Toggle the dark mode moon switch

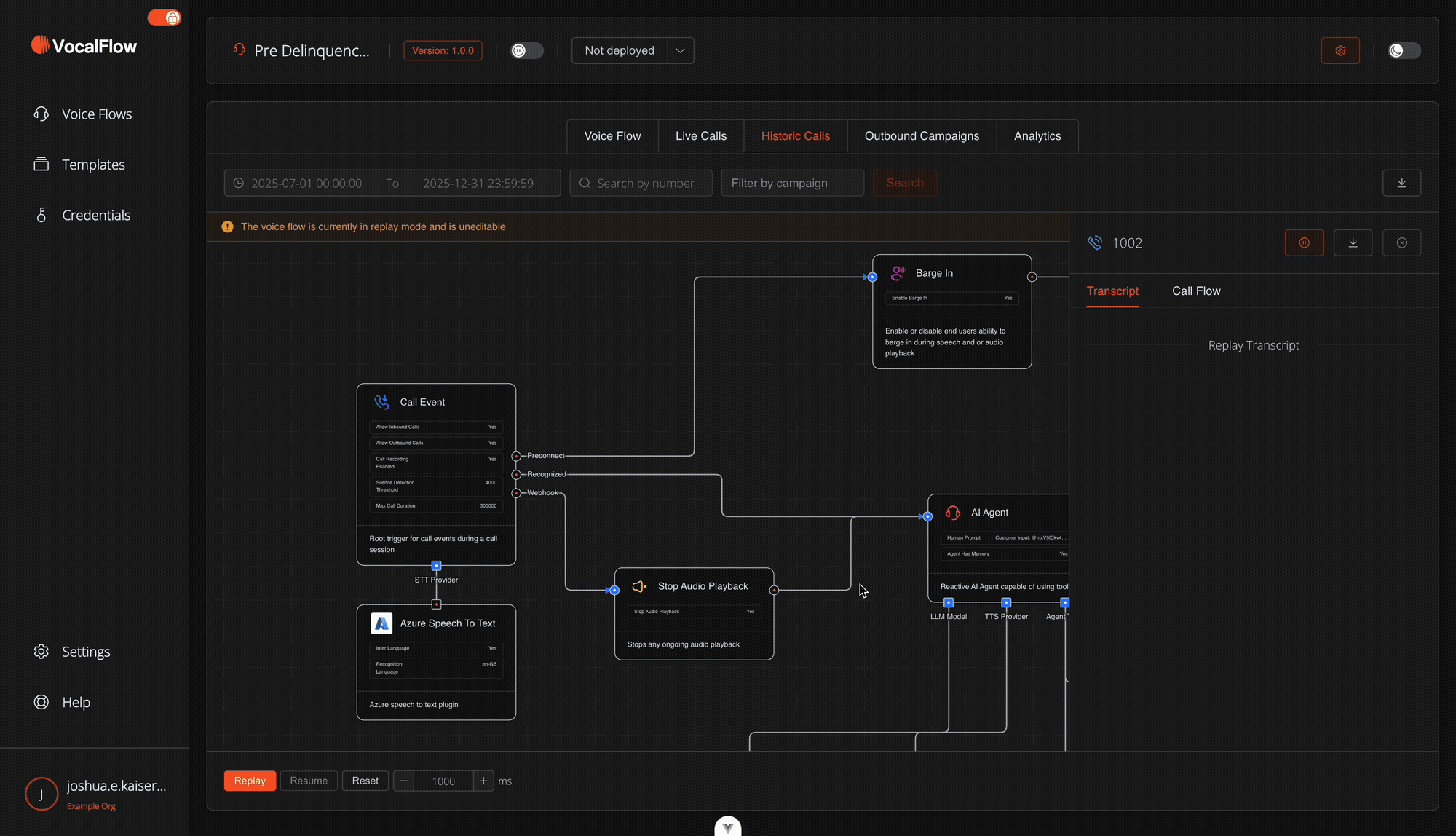[x=1403, y=50]
